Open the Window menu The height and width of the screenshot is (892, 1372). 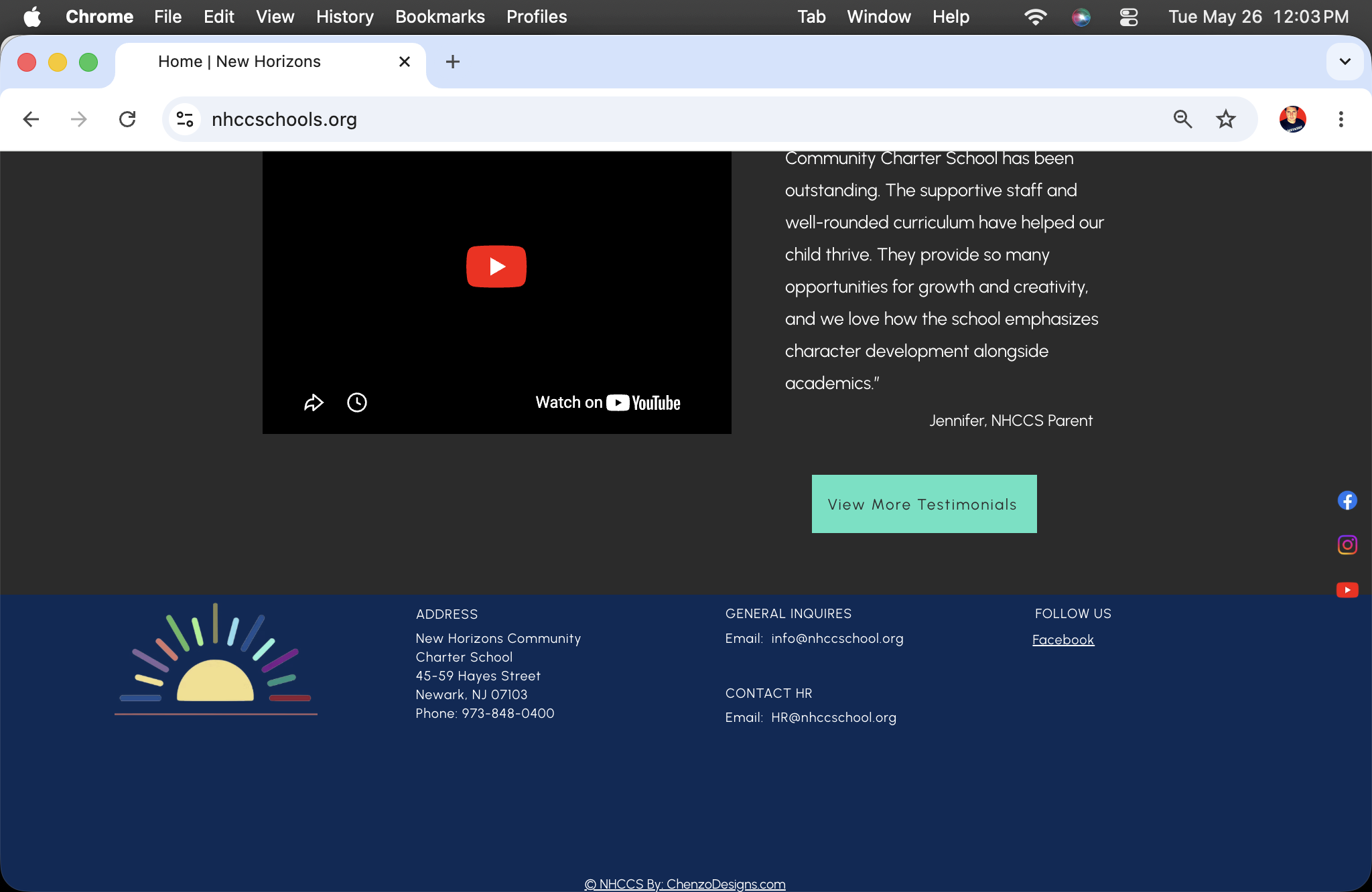click(x=879, y=17)
